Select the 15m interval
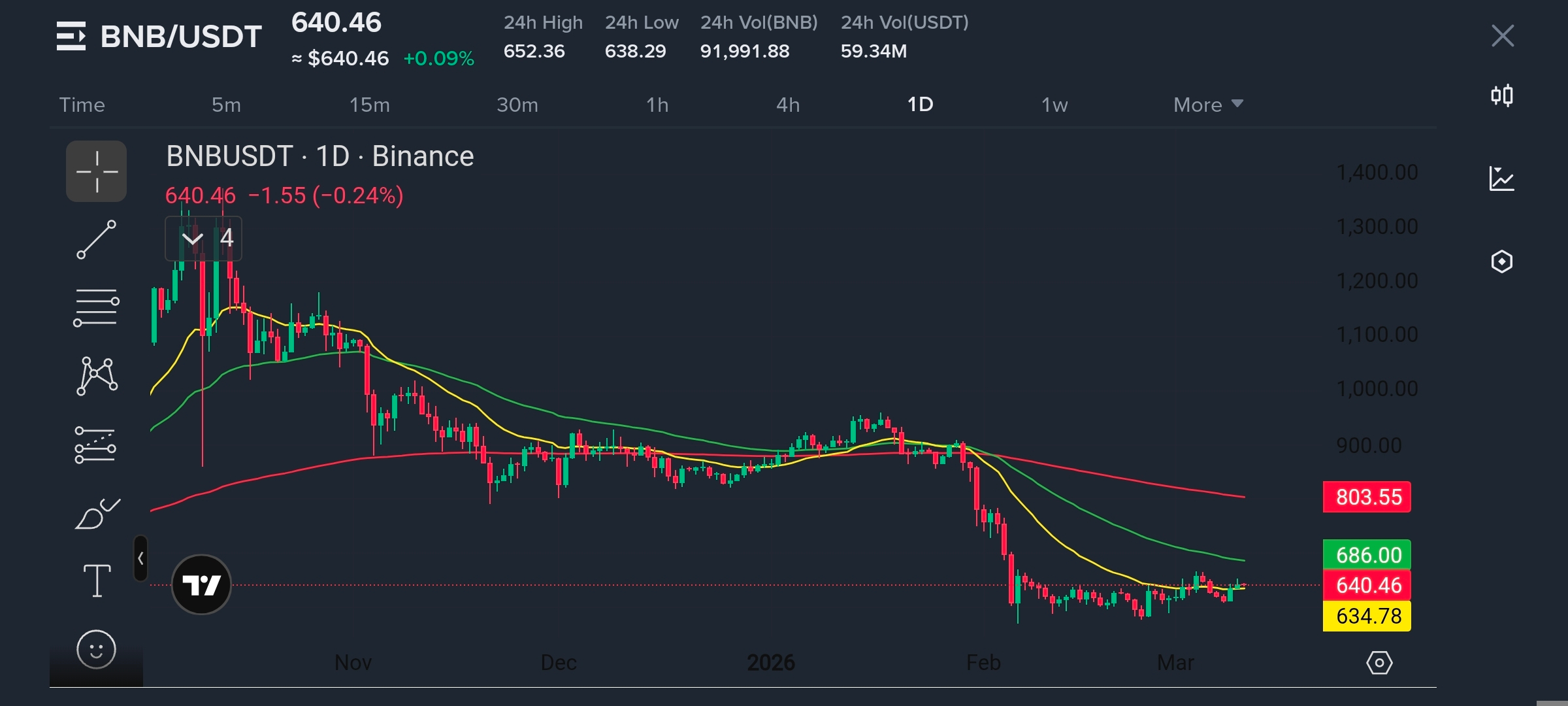 (369, 105)
